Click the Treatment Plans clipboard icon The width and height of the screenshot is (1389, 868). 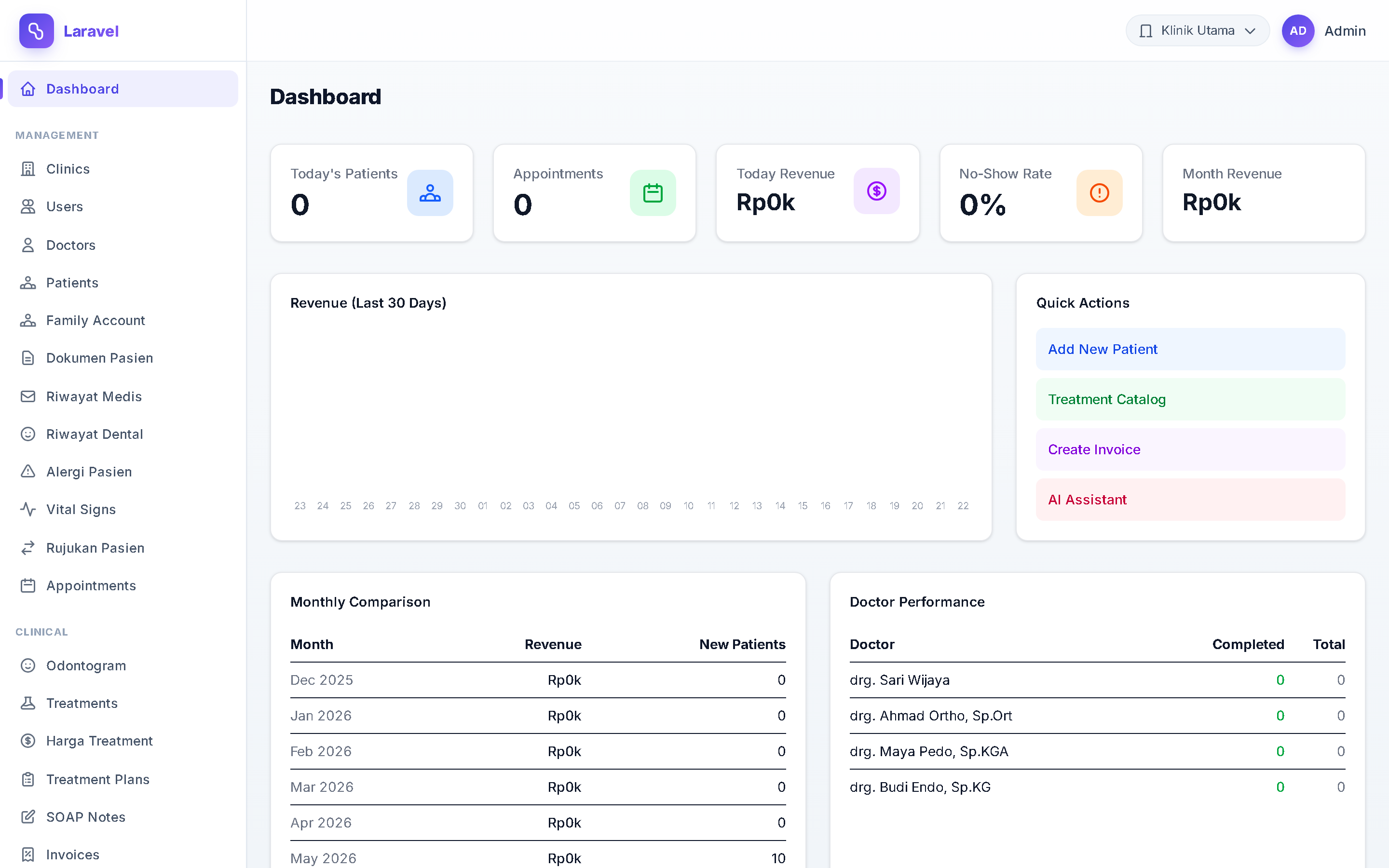(28, 780)
